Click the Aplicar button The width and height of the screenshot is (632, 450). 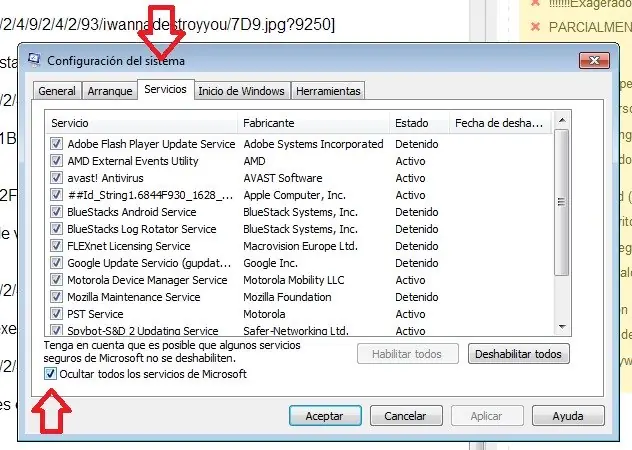click(486, 416)
